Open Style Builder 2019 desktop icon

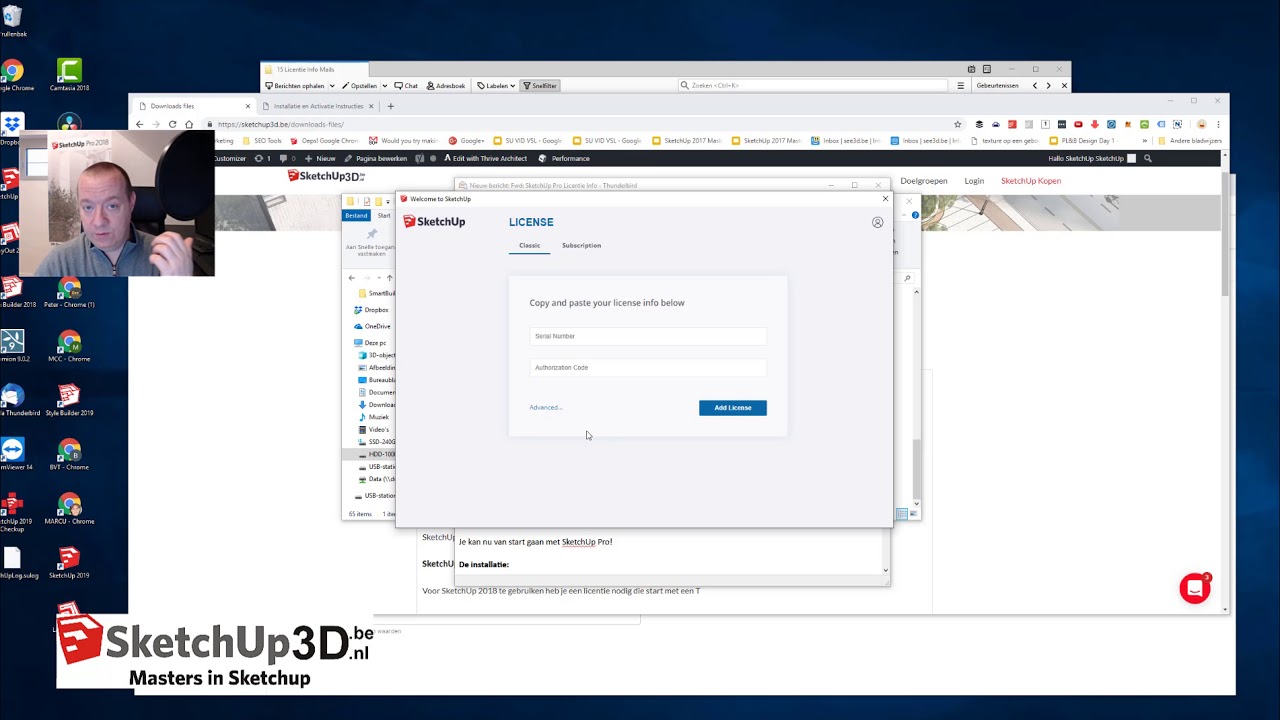click(69, 400)
